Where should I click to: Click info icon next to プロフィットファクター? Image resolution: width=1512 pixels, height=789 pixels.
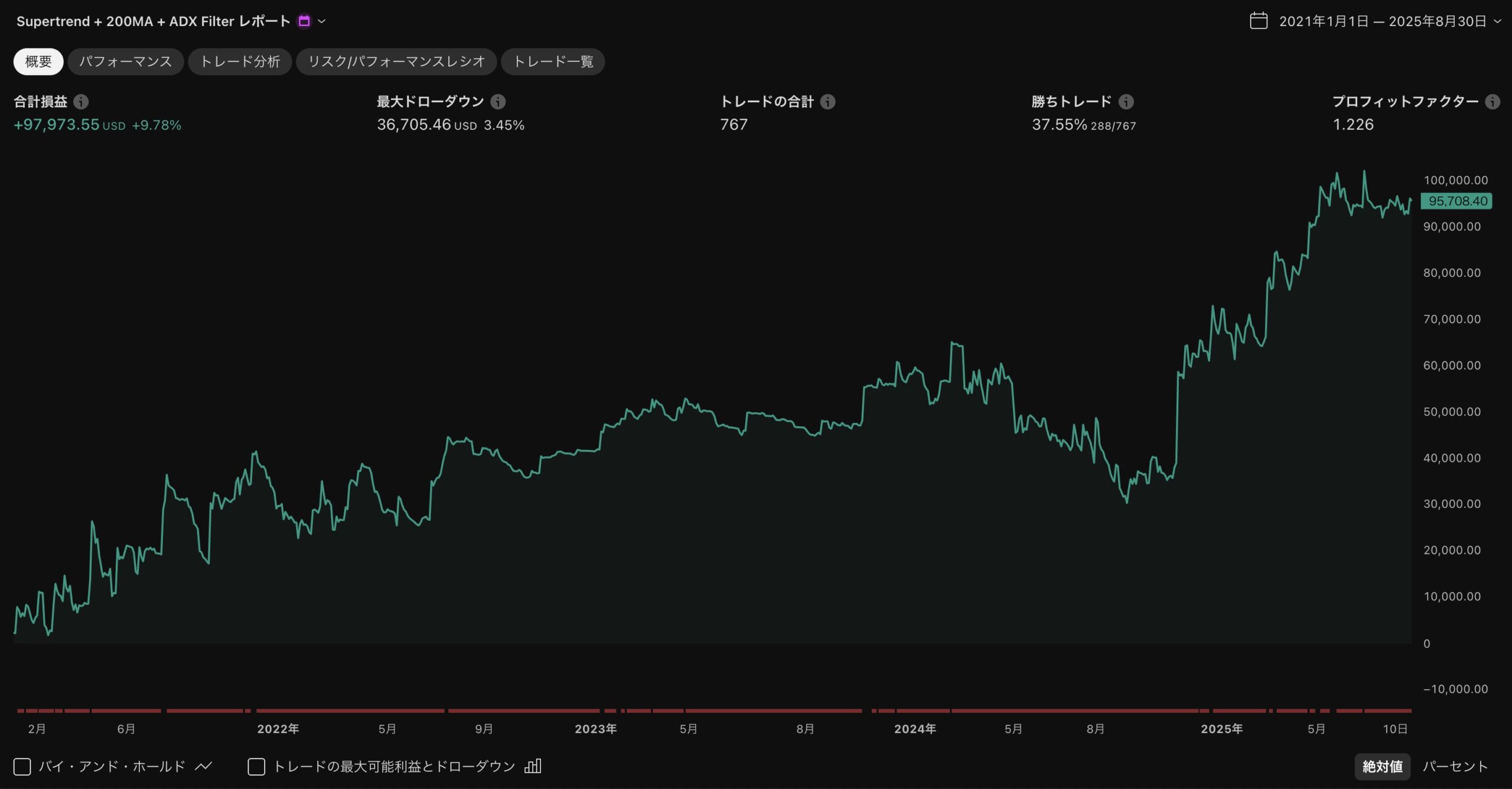click(x=1493, y=102)
